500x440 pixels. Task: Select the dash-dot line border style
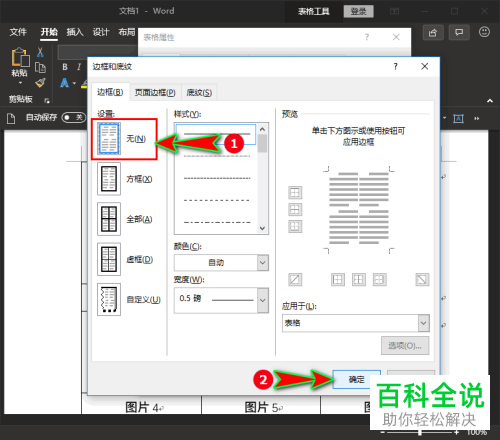217,222
